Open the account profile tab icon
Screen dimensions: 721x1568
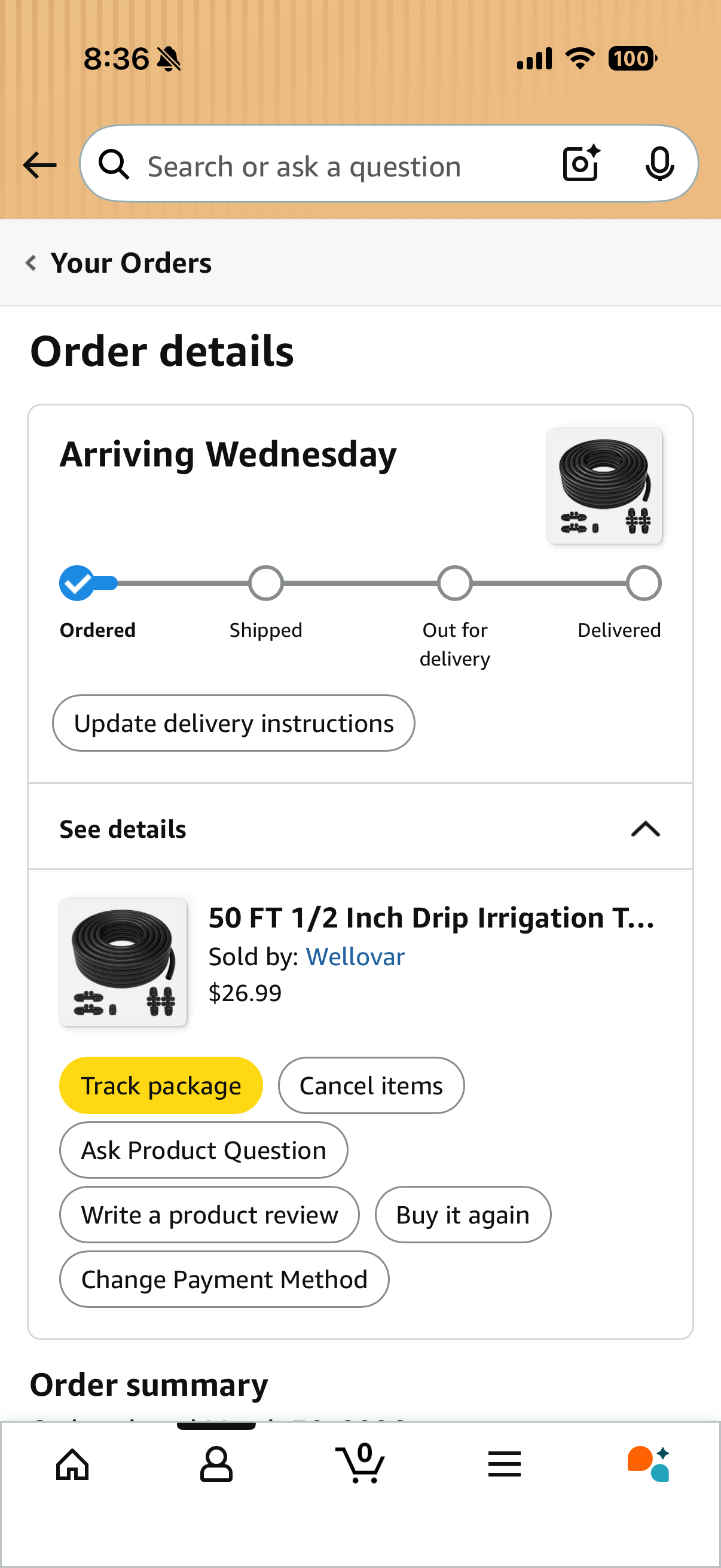coord(216,1464)
